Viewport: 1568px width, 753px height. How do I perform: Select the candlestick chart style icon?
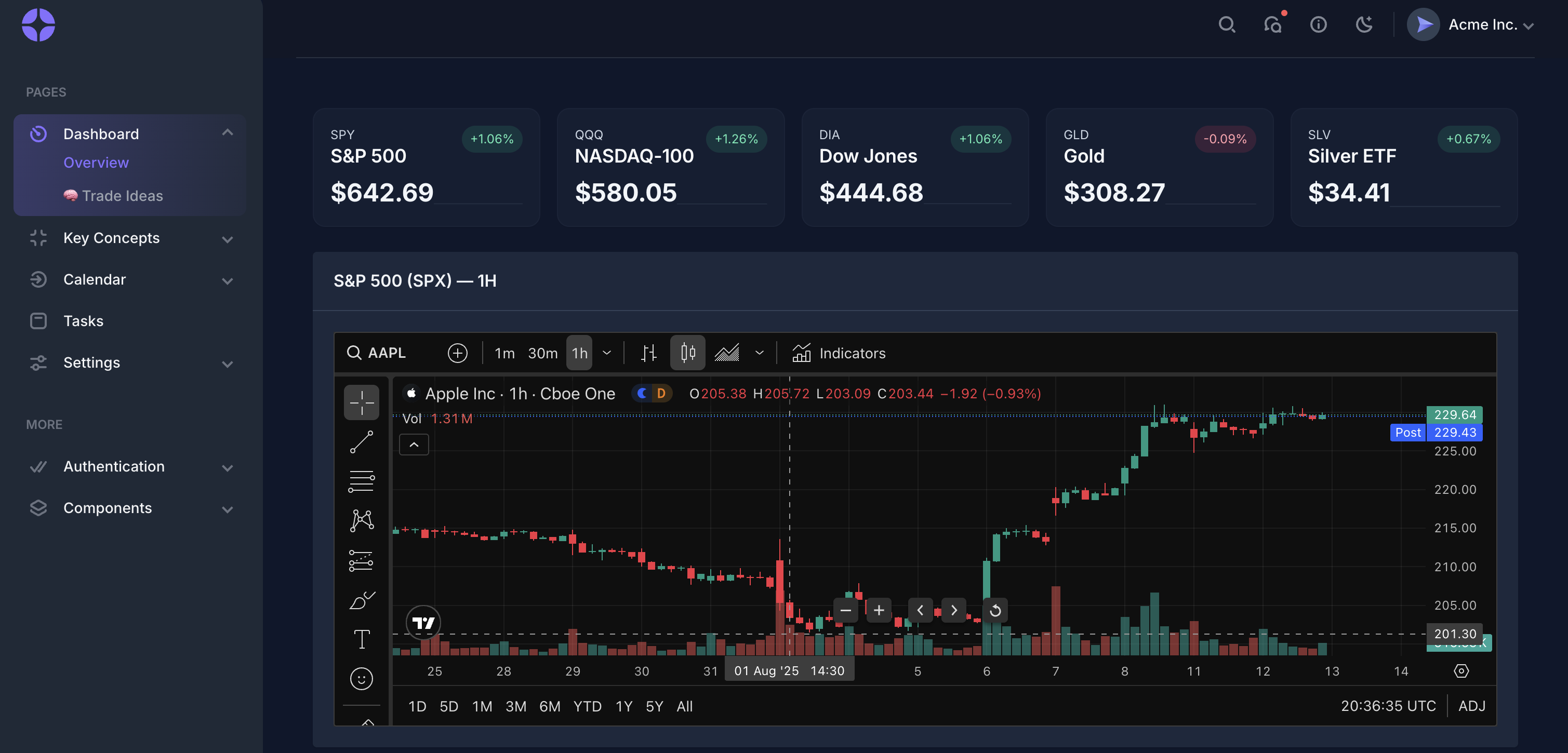click(x=688, y=353)
